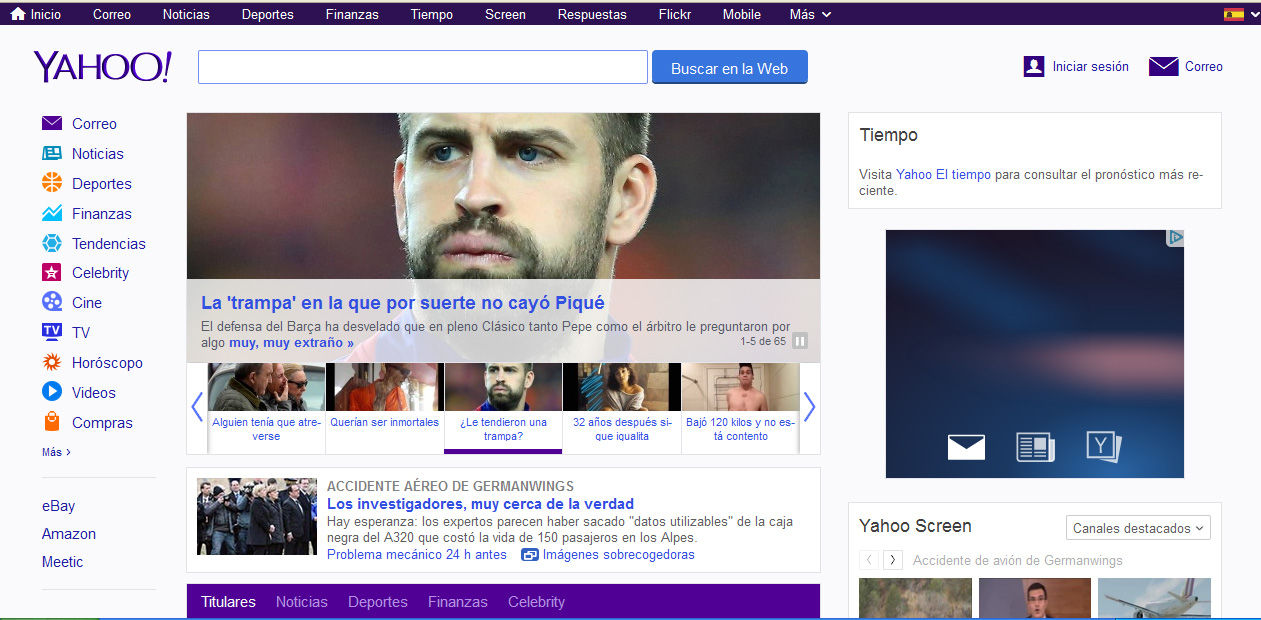The height and width of the screenshot is (620, 1261).
Task: Click the newspaper icon in the ad panel
Action: (1035, 447)
